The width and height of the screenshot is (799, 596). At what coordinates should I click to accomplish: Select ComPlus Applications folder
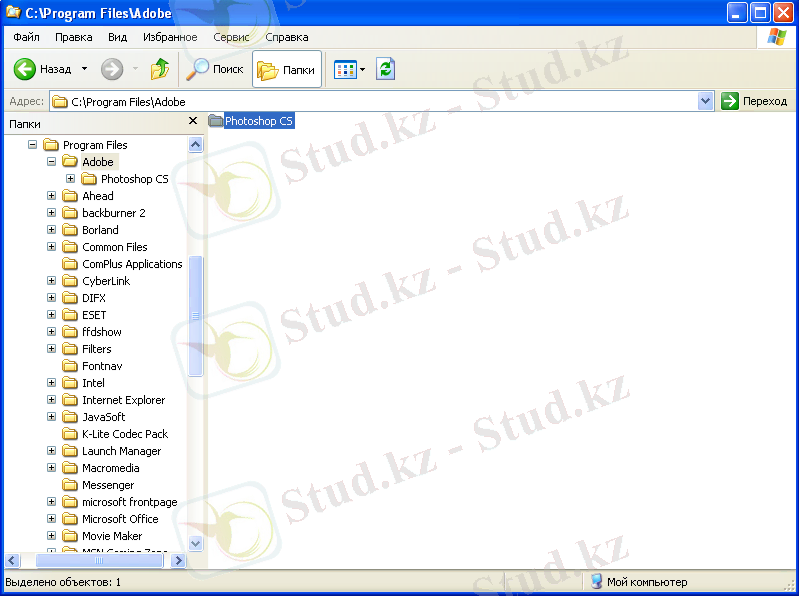coord(132,264)
